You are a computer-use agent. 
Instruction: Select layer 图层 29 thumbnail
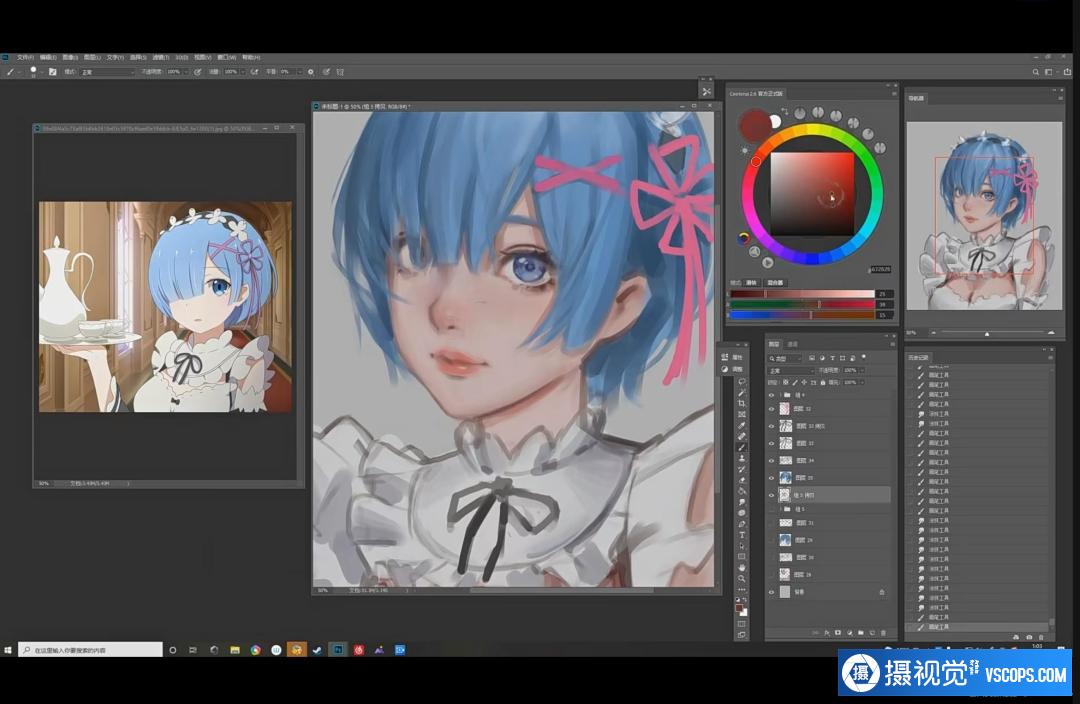(785, 540)
